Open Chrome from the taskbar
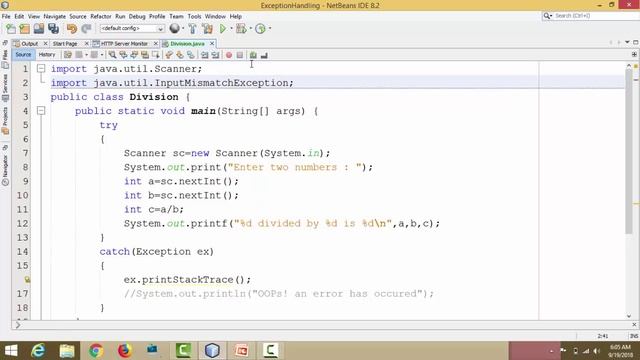Viewport: 640px width, 360px height. (96, 351)
